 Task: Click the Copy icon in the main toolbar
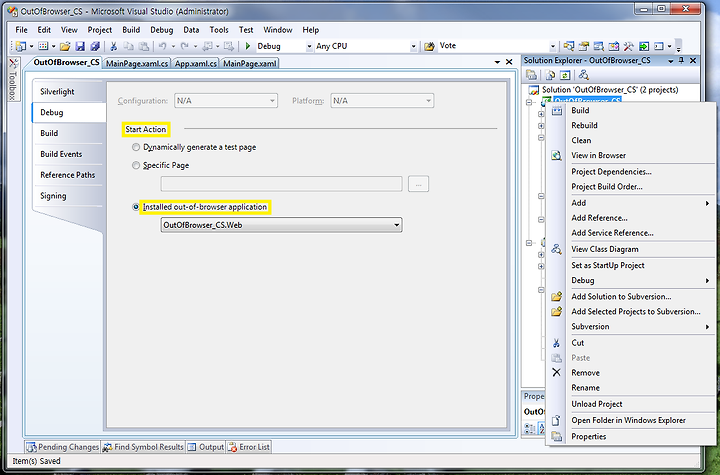point(129,46)
